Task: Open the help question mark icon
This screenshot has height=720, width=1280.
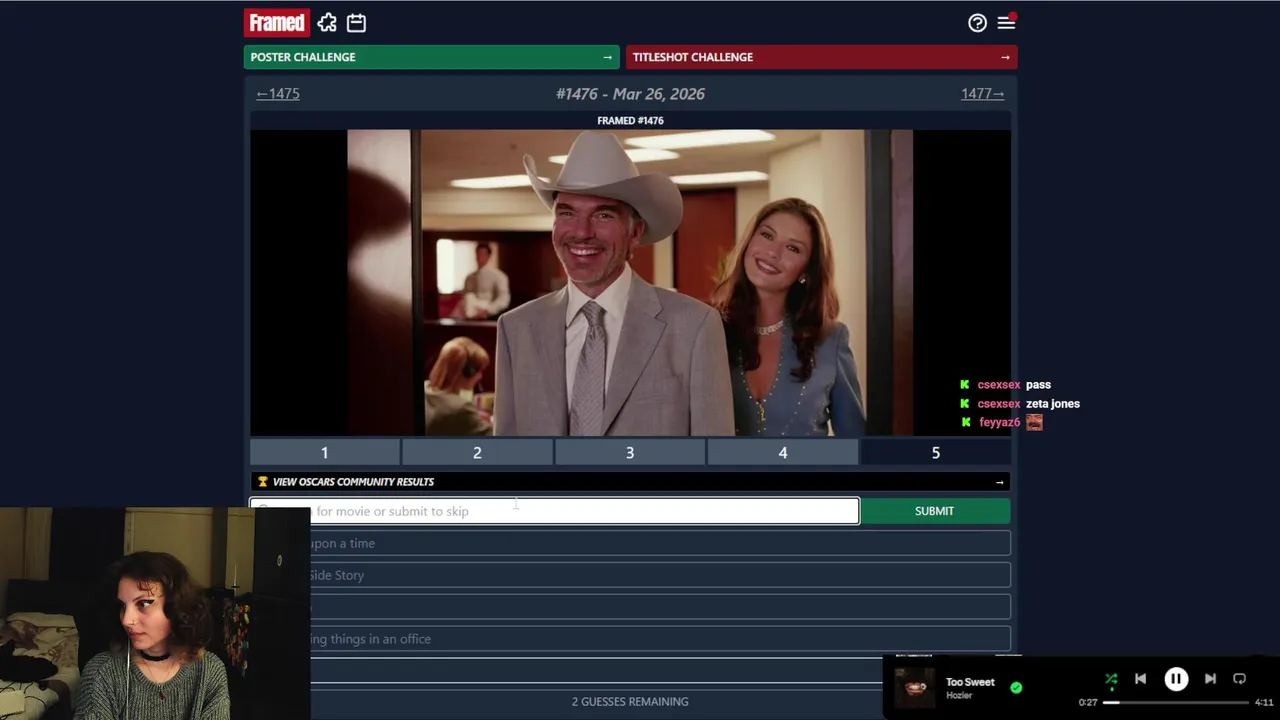Action: (x=977, y=23)
